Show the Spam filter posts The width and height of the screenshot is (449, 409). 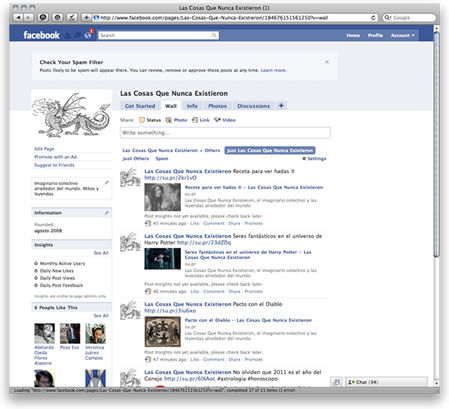(x=162, y=159)
